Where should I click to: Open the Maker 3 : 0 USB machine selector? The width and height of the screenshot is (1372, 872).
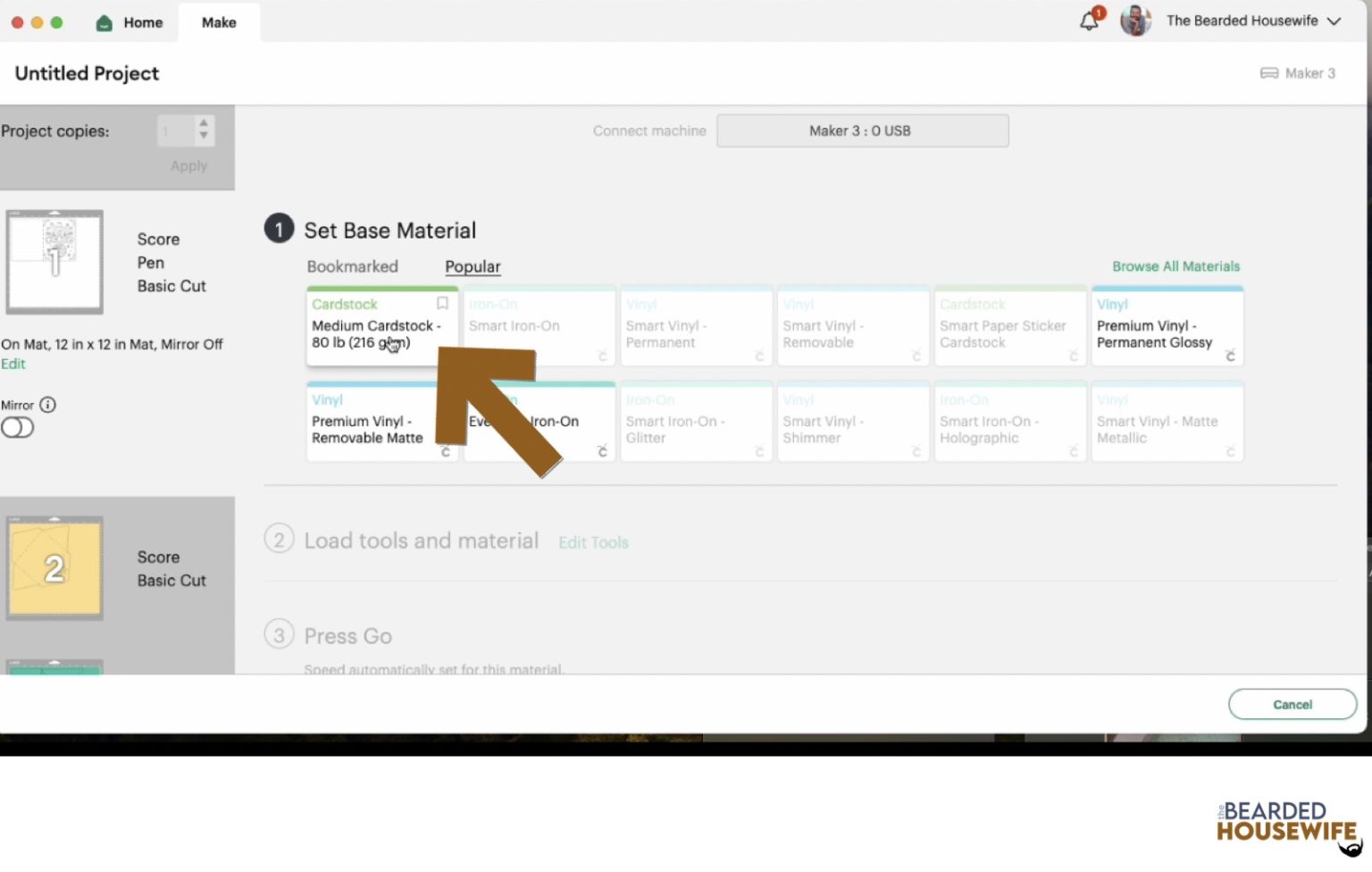pyautogui.click(x=862, y=130)
